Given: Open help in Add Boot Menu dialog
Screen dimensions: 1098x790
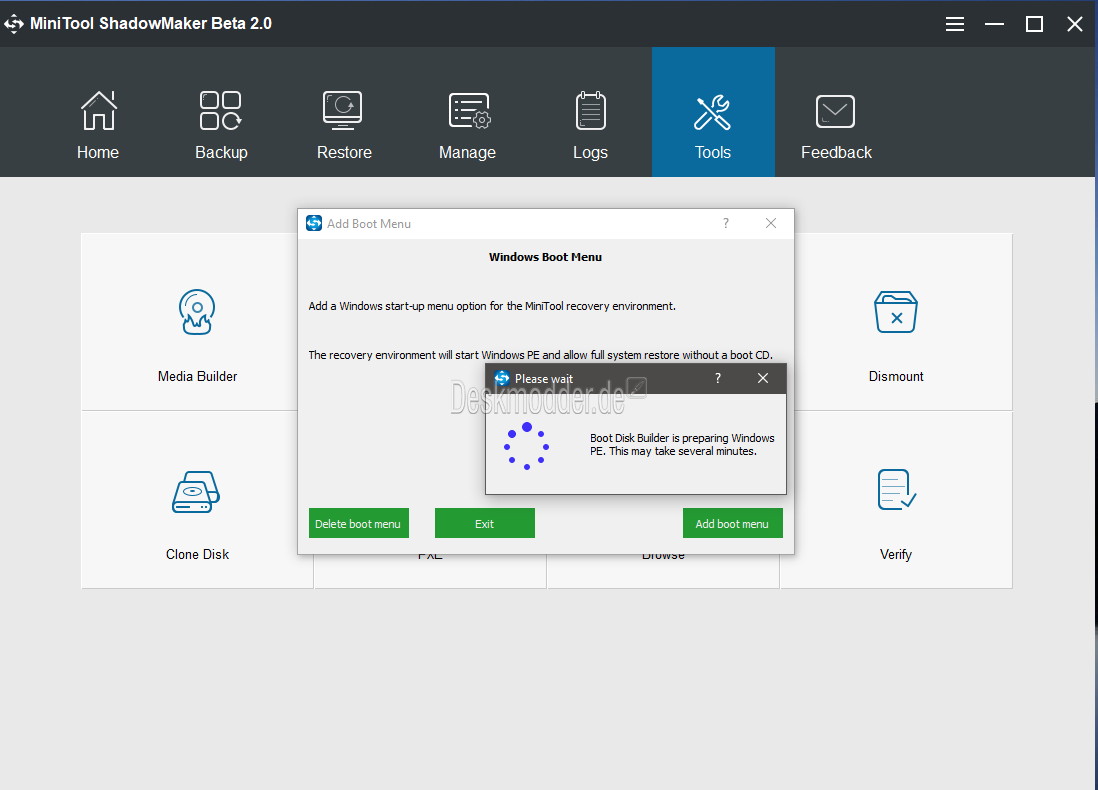Looking at the screenshot, I should [x=725, y=223].
